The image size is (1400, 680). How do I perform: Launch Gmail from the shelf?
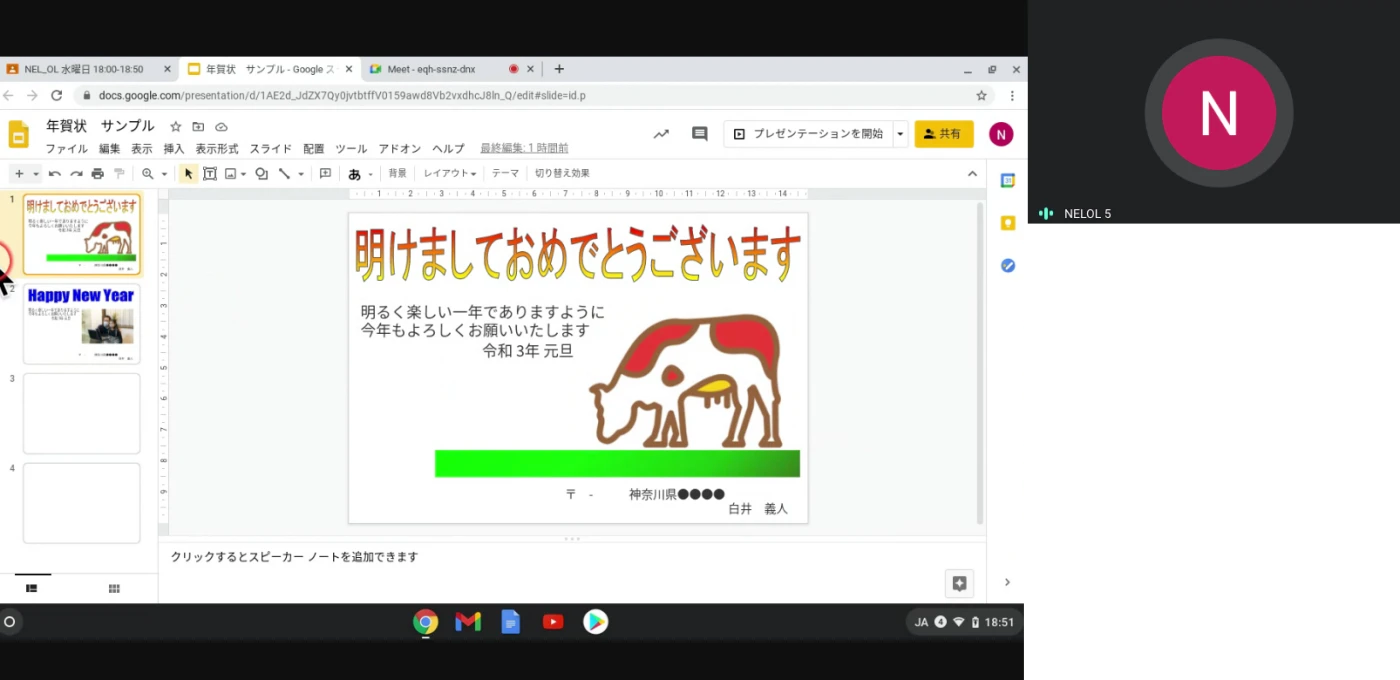click(x=468, y=622)
